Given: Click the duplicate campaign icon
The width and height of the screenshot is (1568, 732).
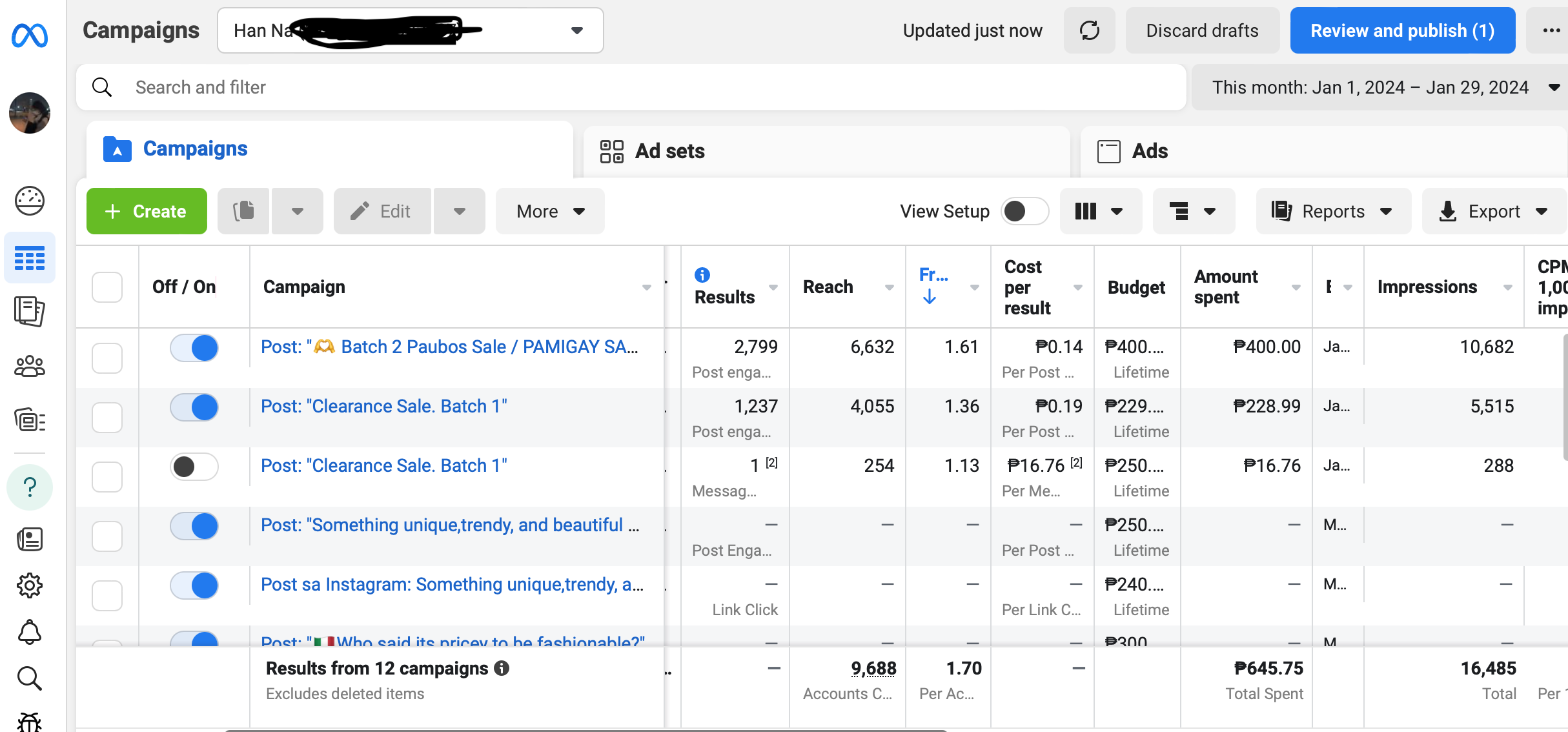Looking at the screenshot, I should pyautogui.click(x=243, y=211).
